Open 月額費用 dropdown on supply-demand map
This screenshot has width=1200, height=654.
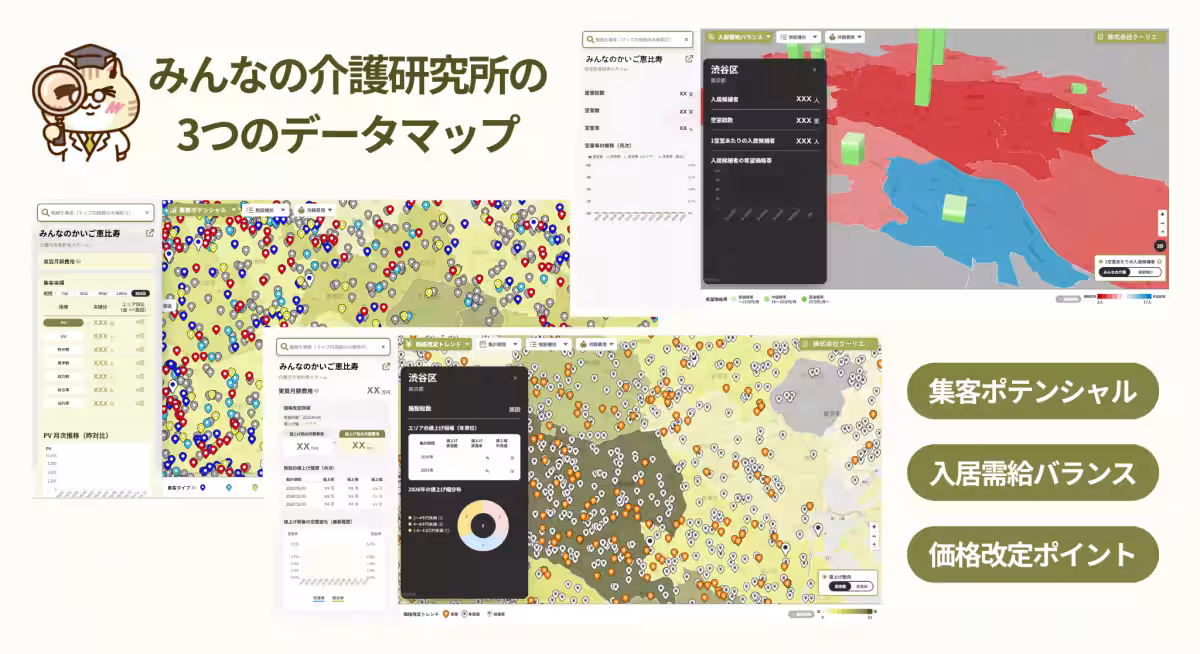click(x=845, y=37)
